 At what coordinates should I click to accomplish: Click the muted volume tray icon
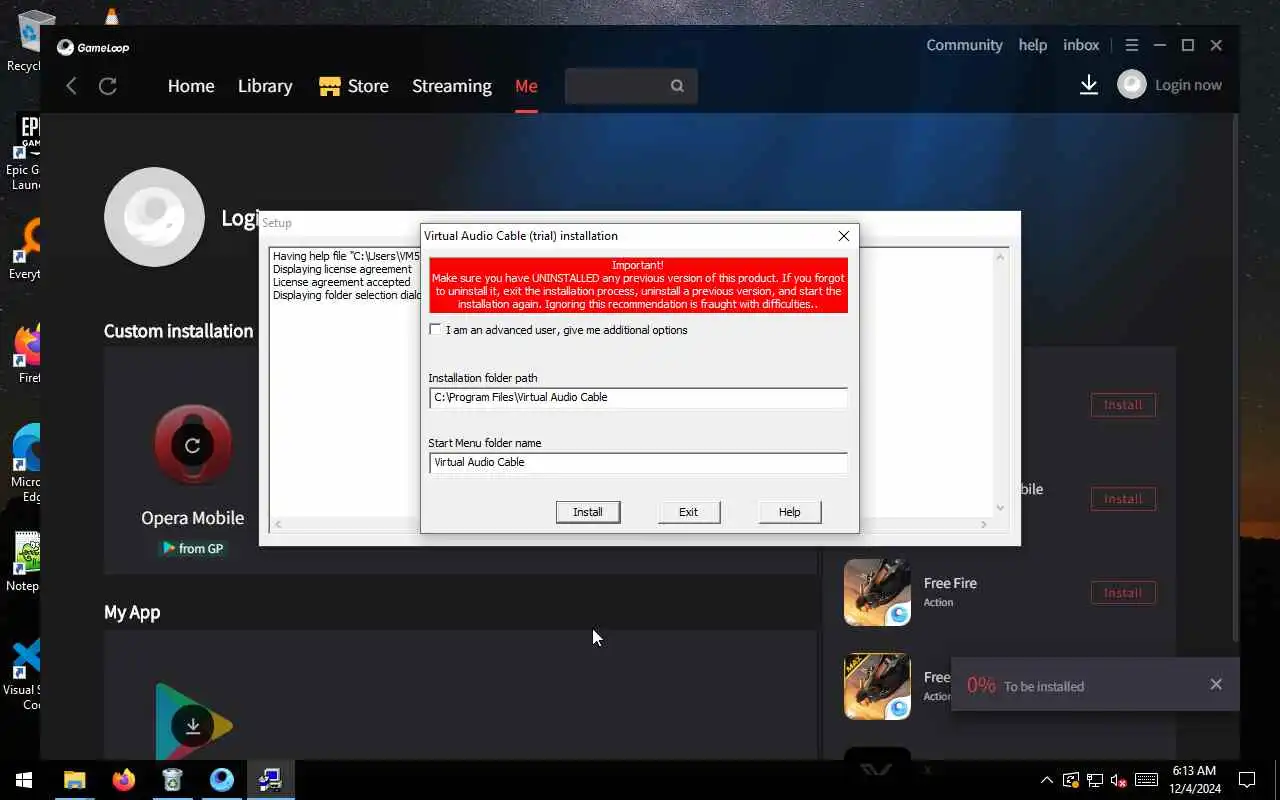tap(1120, 780)
